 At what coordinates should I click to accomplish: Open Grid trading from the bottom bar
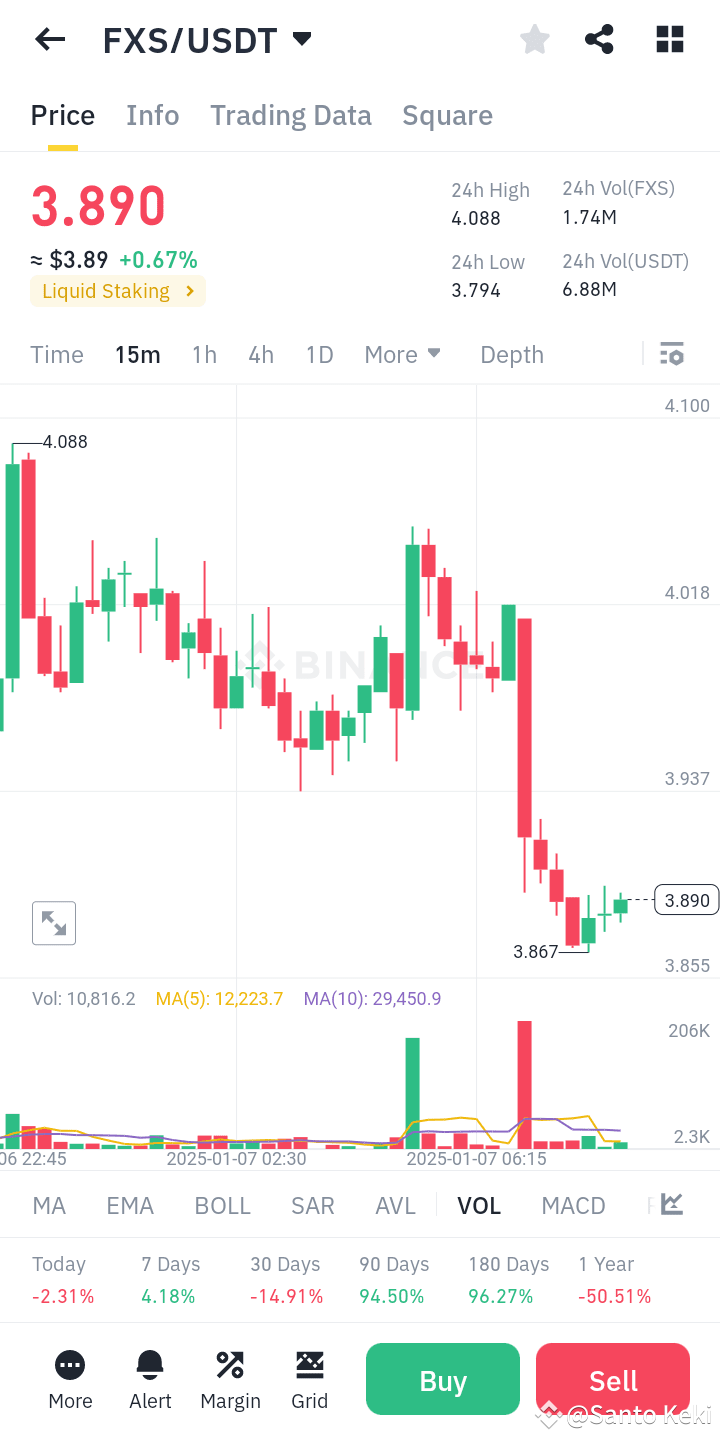[309, 1379]
